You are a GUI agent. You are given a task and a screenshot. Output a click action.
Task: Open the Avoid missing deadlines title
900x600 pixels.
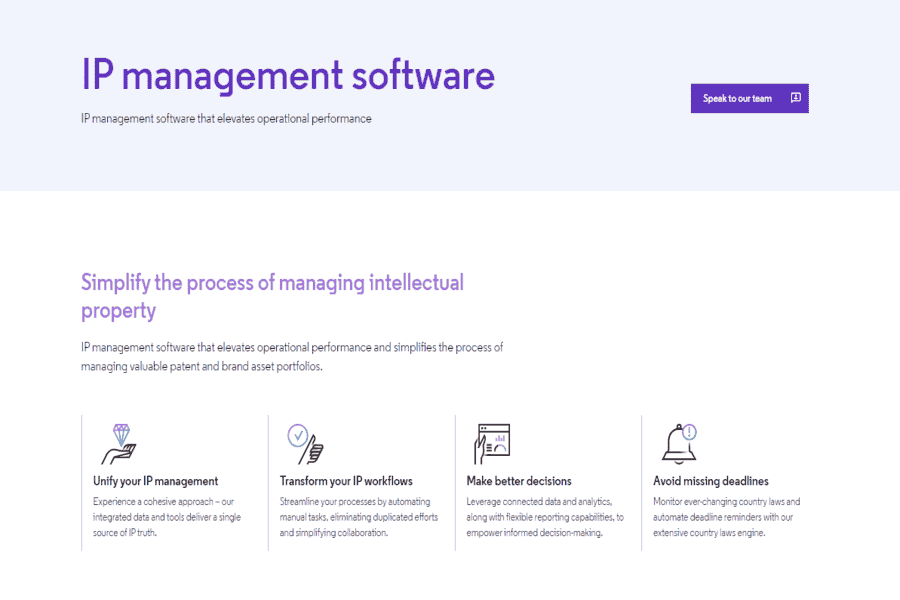coord(711,481)
